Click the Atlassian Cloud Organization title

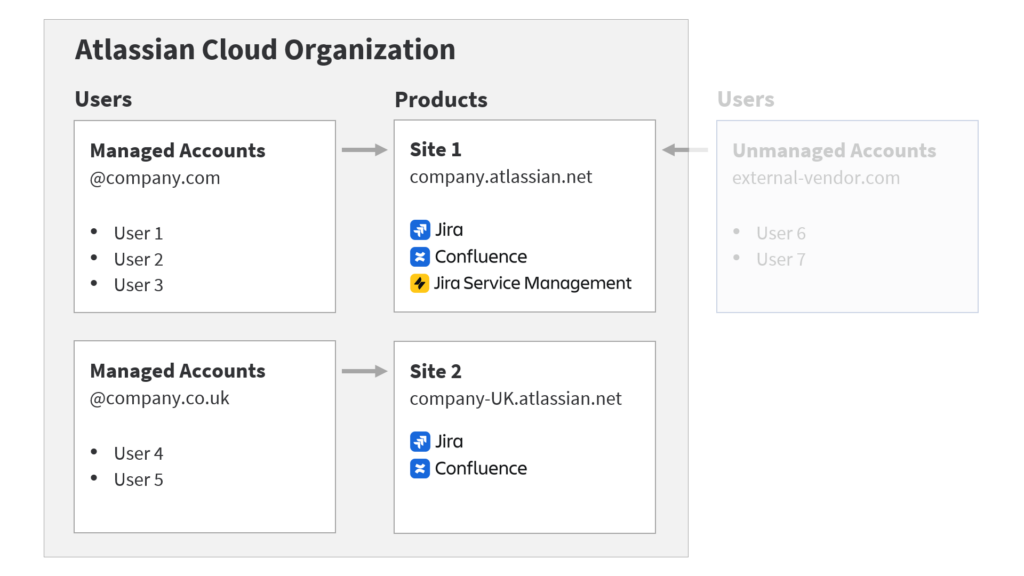pos(265,49)
